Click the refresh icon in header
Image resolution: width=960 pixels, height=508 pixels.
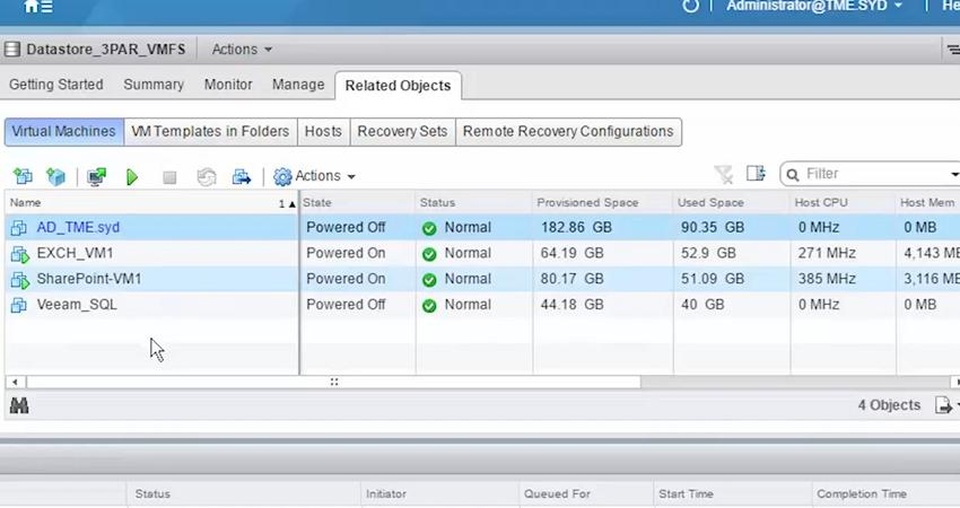(690, 6)
